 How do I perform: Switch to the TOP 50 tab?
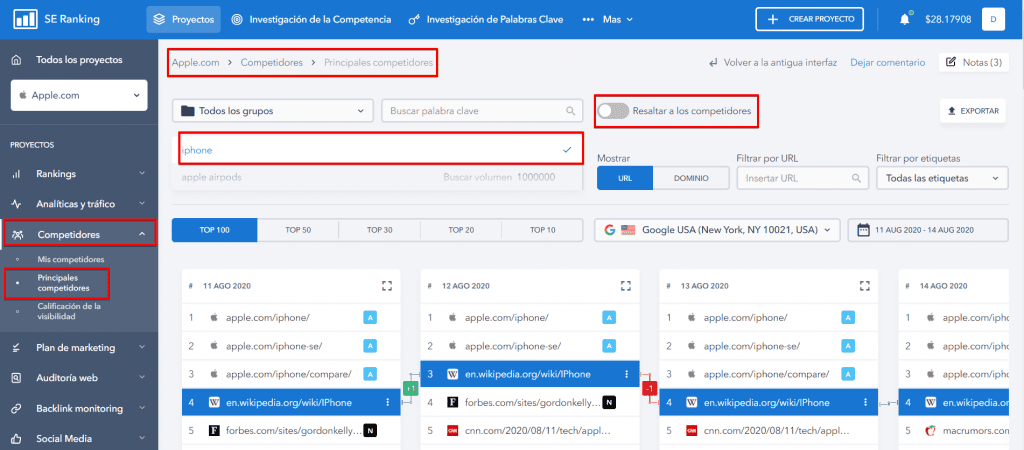tap(298, 230)
